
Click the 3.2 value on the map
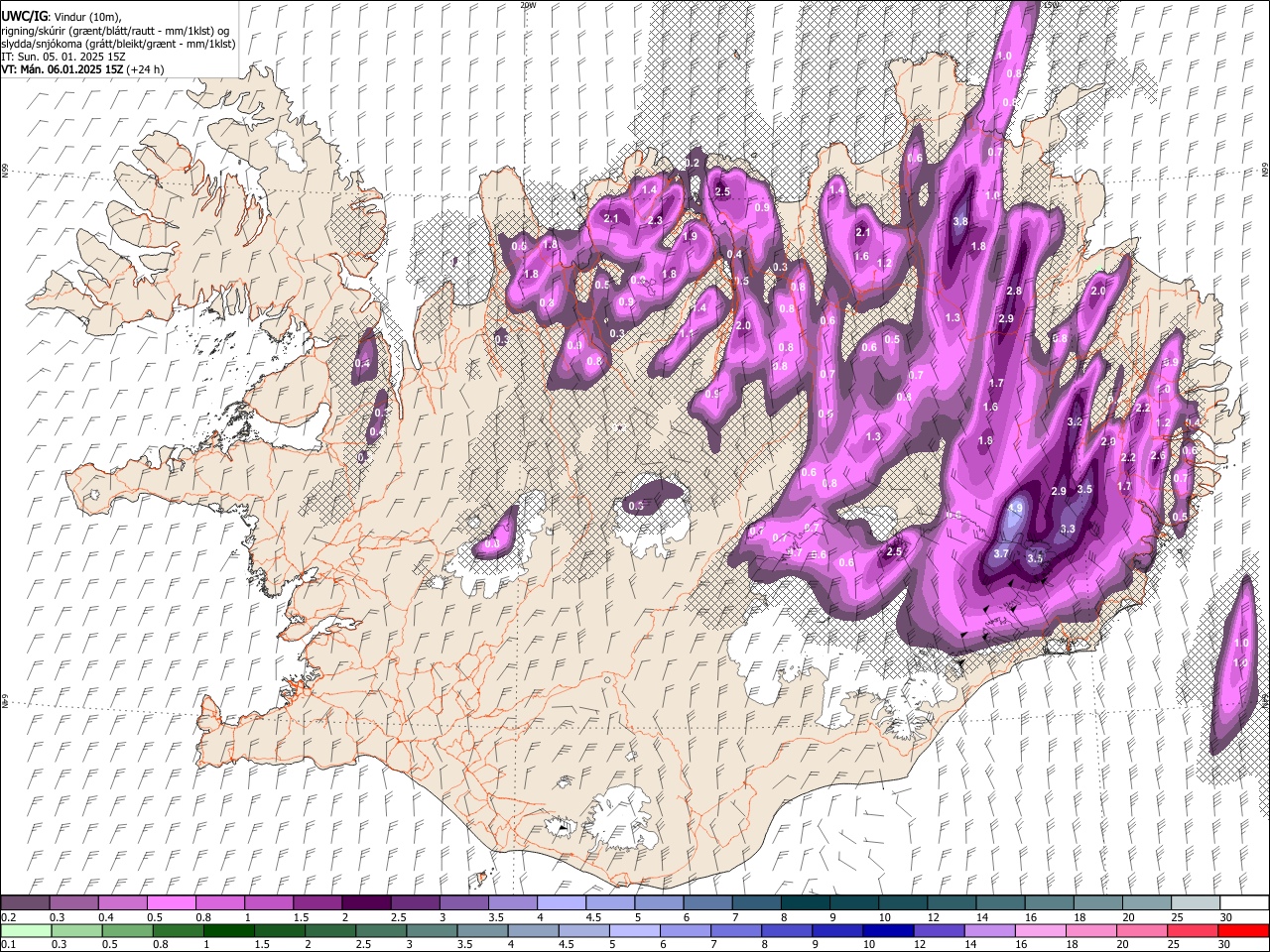1075,421
